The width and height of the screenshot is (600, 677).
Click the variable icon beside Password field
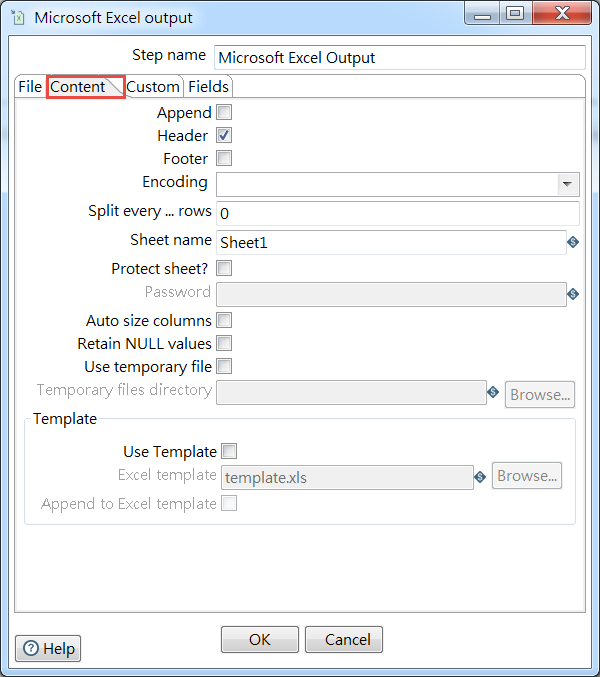click(x=573, y=294)
